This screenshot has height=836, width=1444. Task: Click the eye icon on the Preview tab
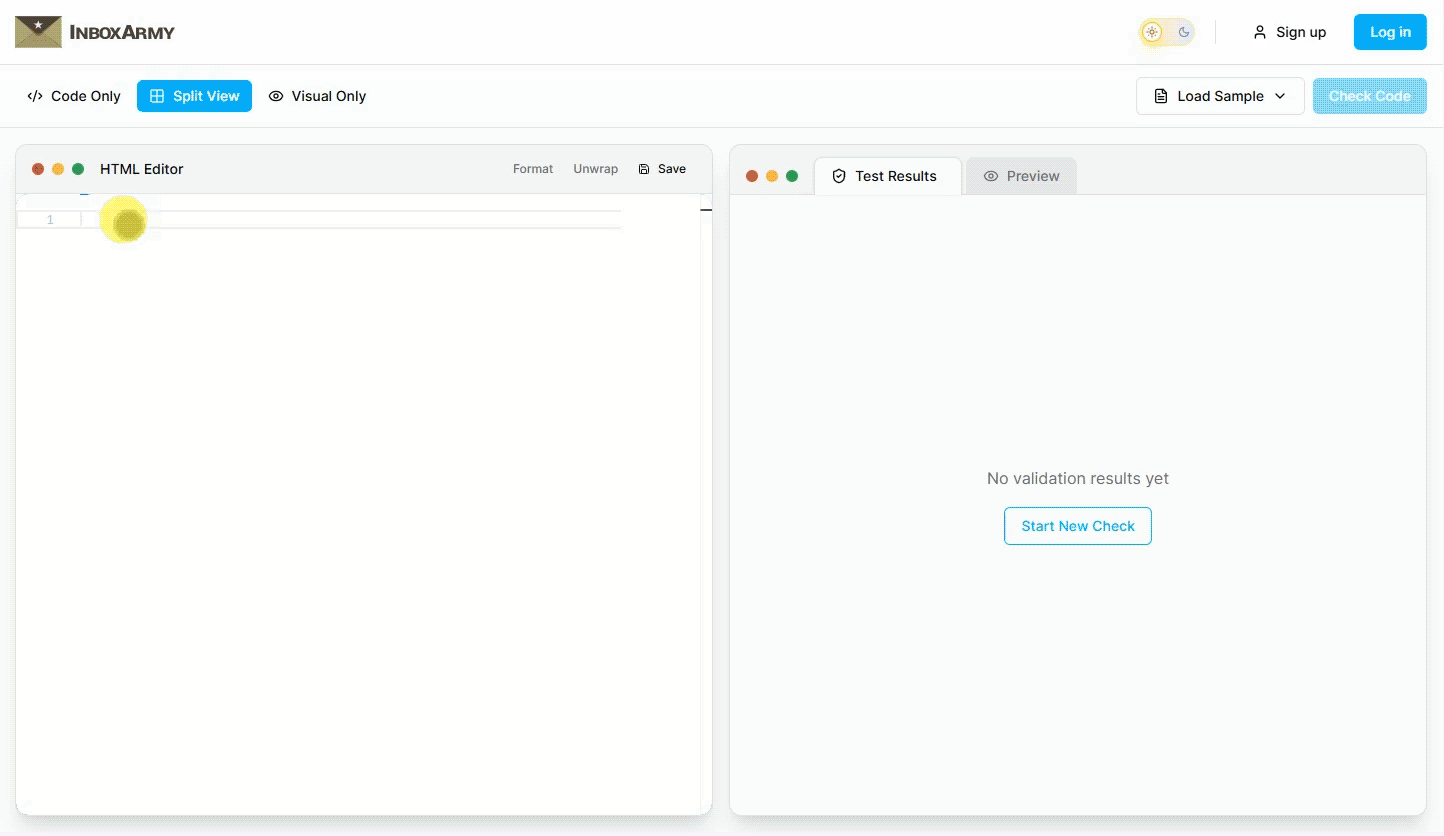[x=991, y=175]
